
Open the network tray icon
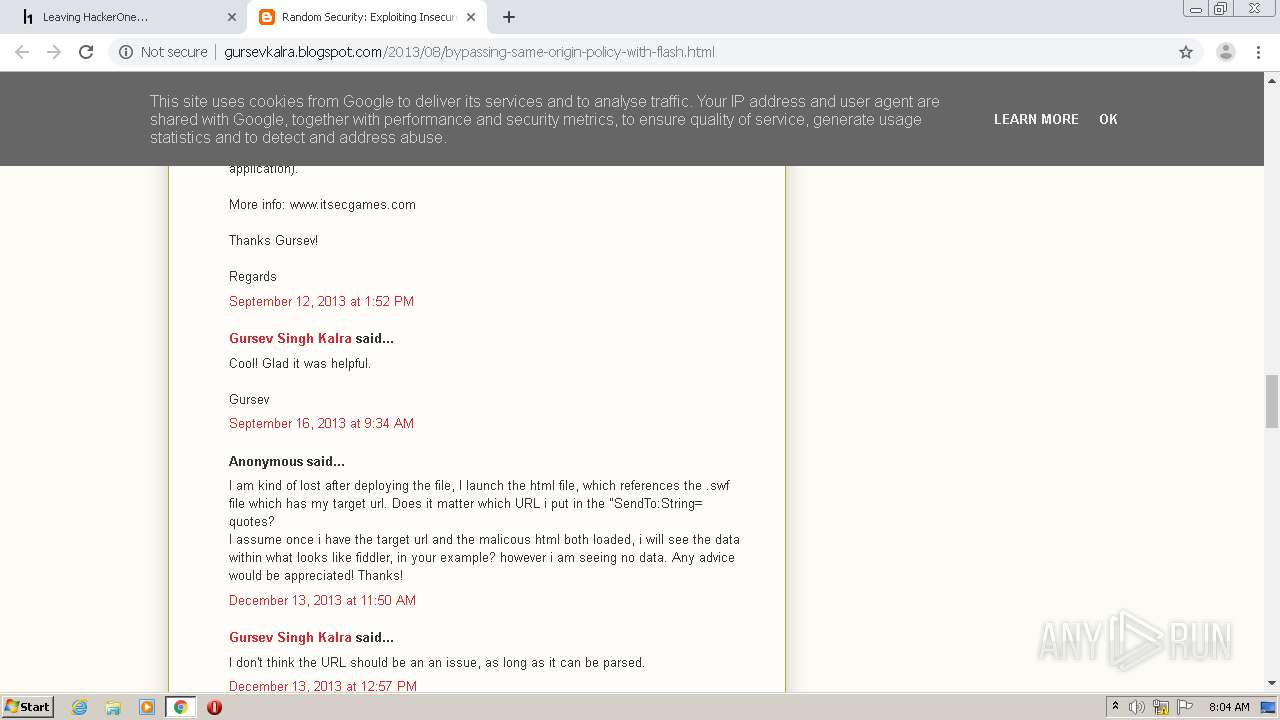click(1161, 707)
